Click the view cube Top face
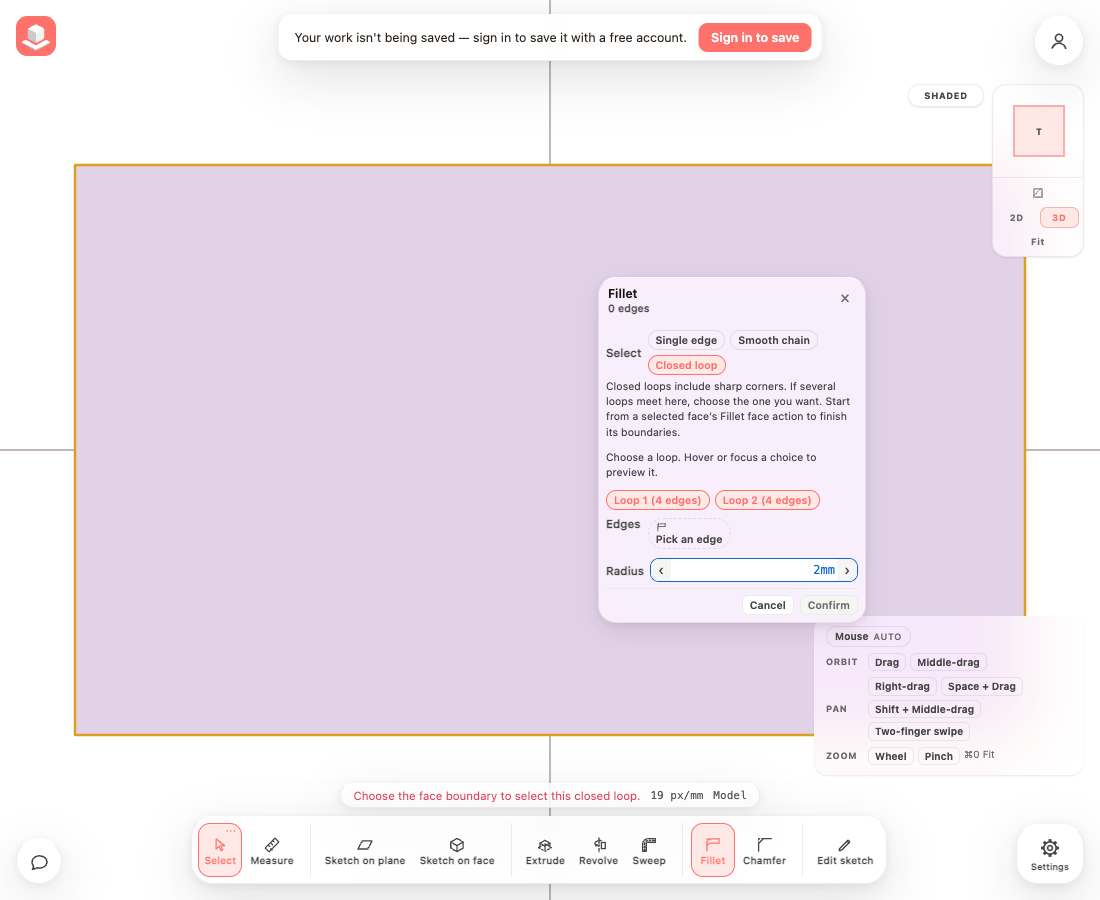1100x900 pixels. [x=1039, y=131]
